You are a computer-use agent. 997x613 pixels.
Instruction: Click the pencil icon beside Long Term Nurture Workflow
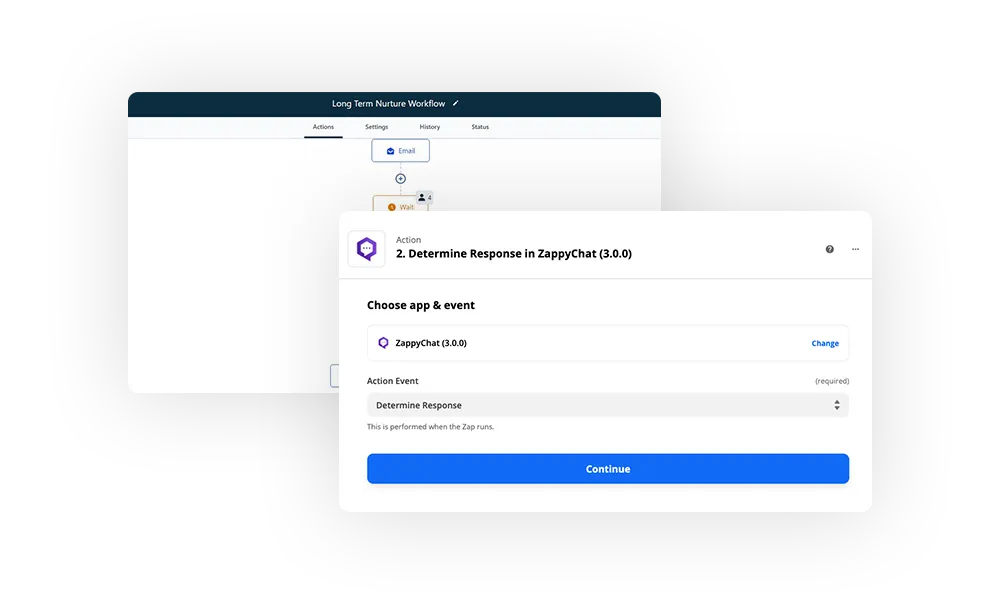click(x=455, y=103)
